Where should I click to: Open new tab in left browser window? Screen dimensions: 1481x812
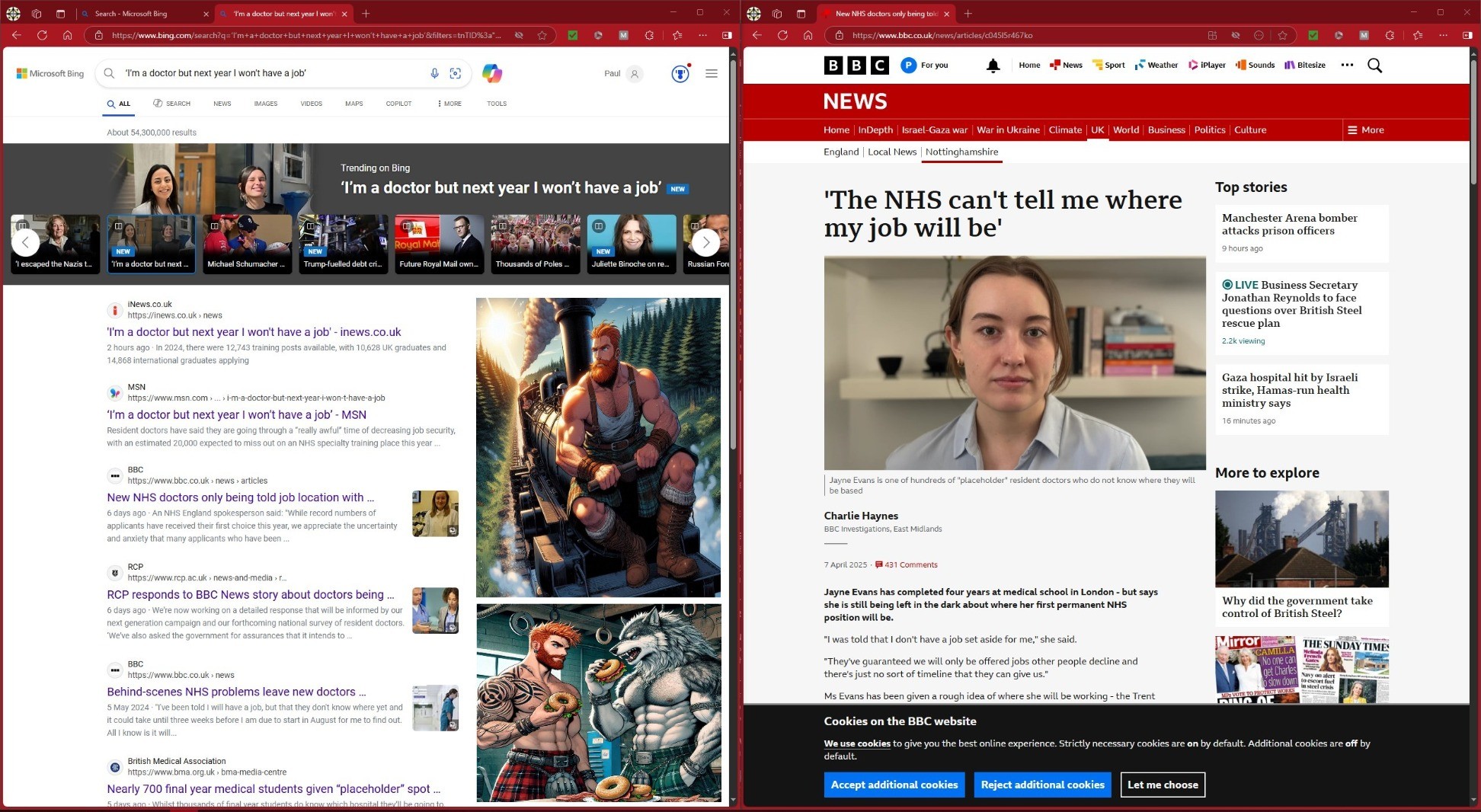point(366,14)
